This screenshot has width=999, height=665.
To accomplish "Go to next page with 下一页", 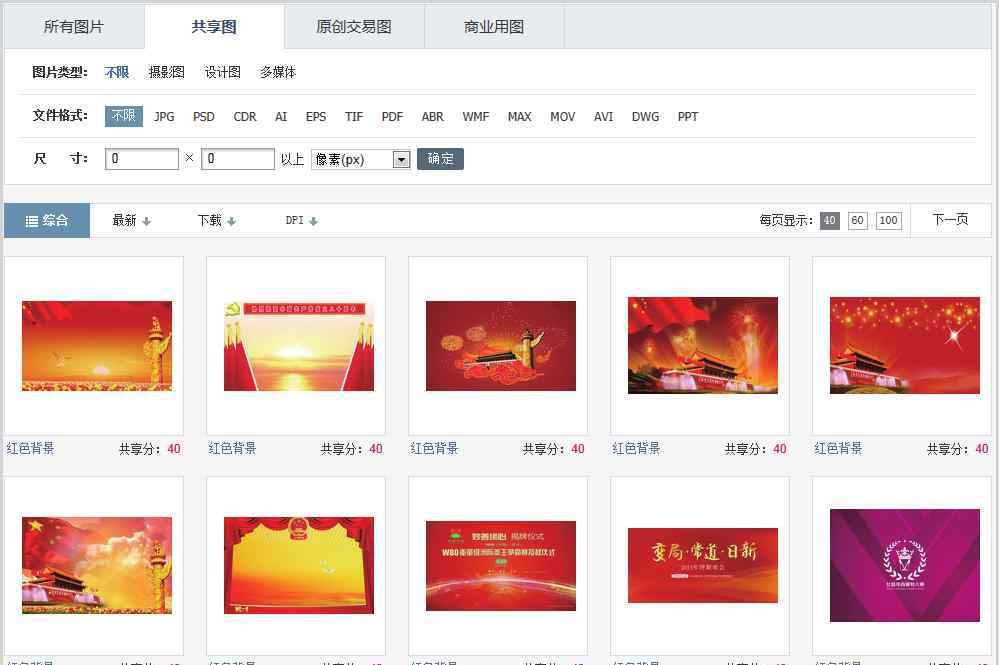I will [x=951, y=220].
